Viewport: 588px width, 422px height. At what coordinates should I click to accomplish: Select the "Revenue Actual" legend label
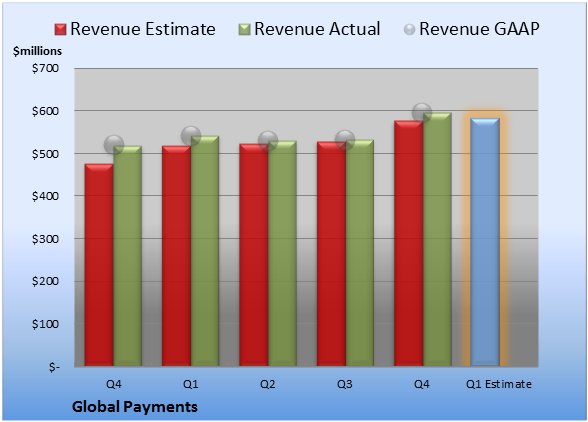click(x=317, y=29)
